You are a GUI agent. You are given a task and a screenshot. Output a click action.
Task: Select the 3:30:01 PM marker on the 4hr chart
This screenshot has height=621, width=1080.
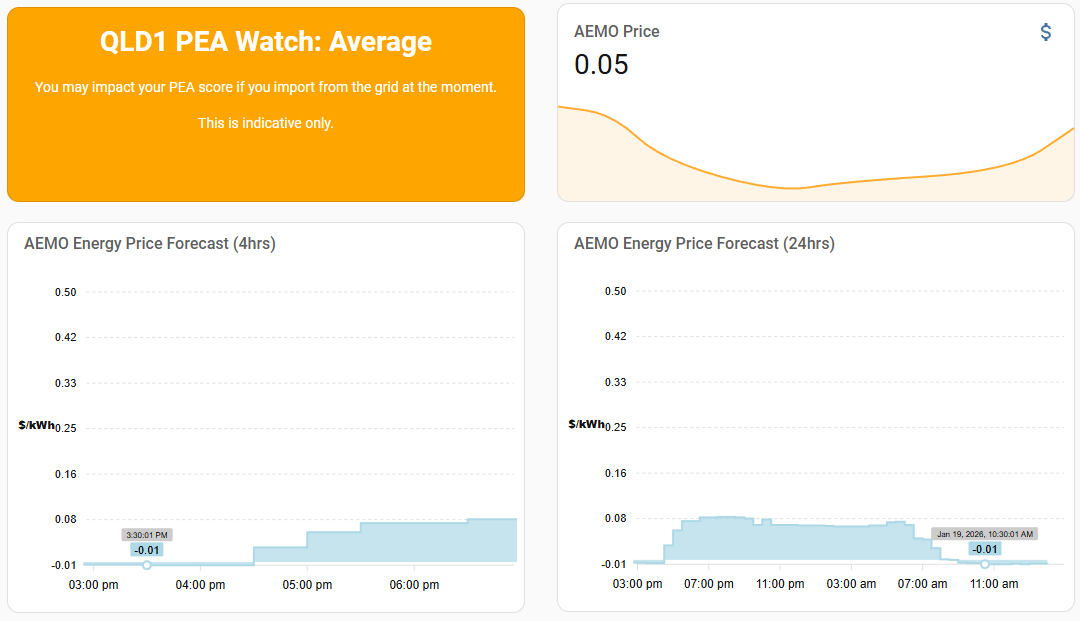(x=145, y=564)
